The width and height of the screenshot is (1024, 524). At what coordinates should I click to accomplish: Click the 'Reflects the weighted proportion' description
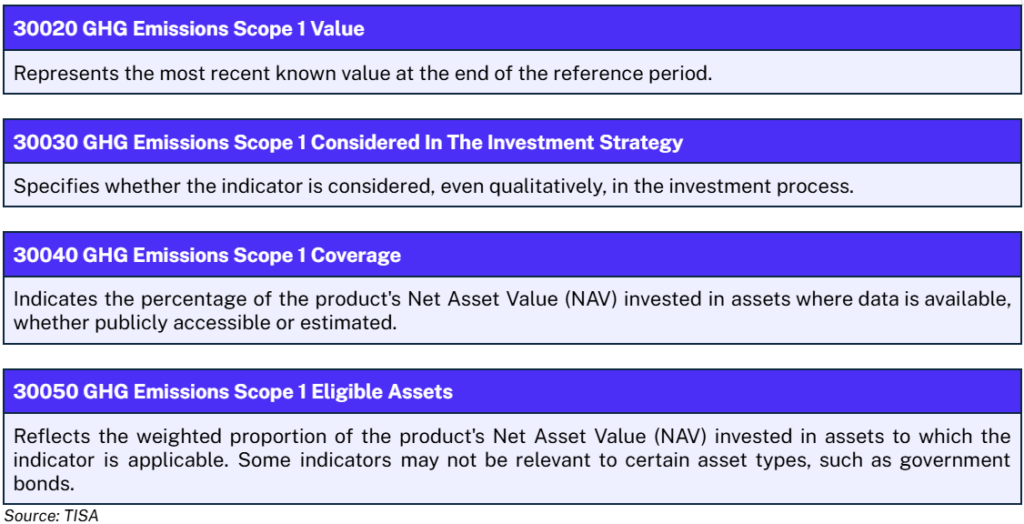coord(511,460)
